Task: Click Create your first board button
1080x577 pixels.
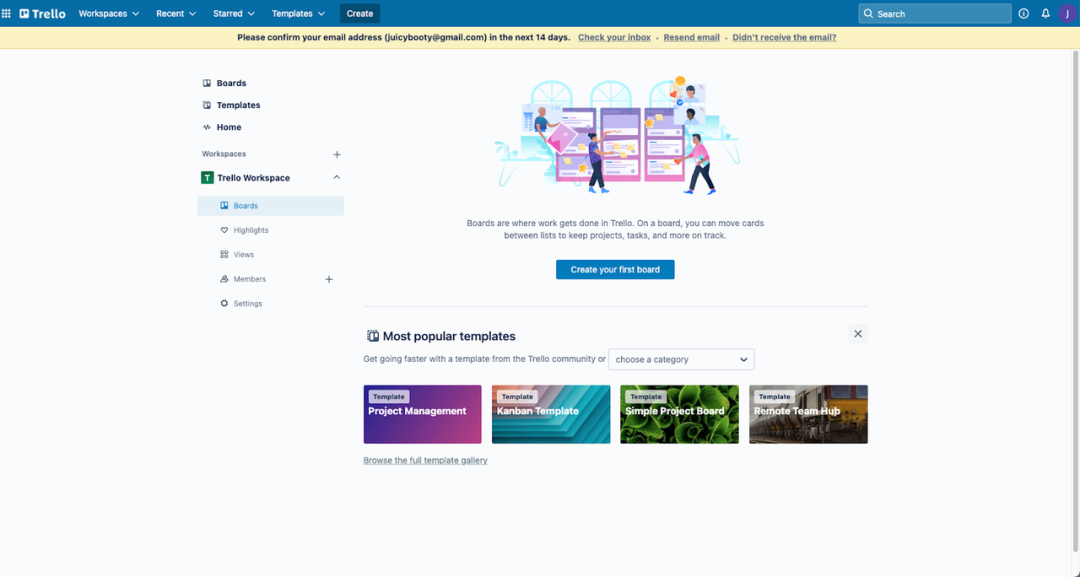Action: 615,270
